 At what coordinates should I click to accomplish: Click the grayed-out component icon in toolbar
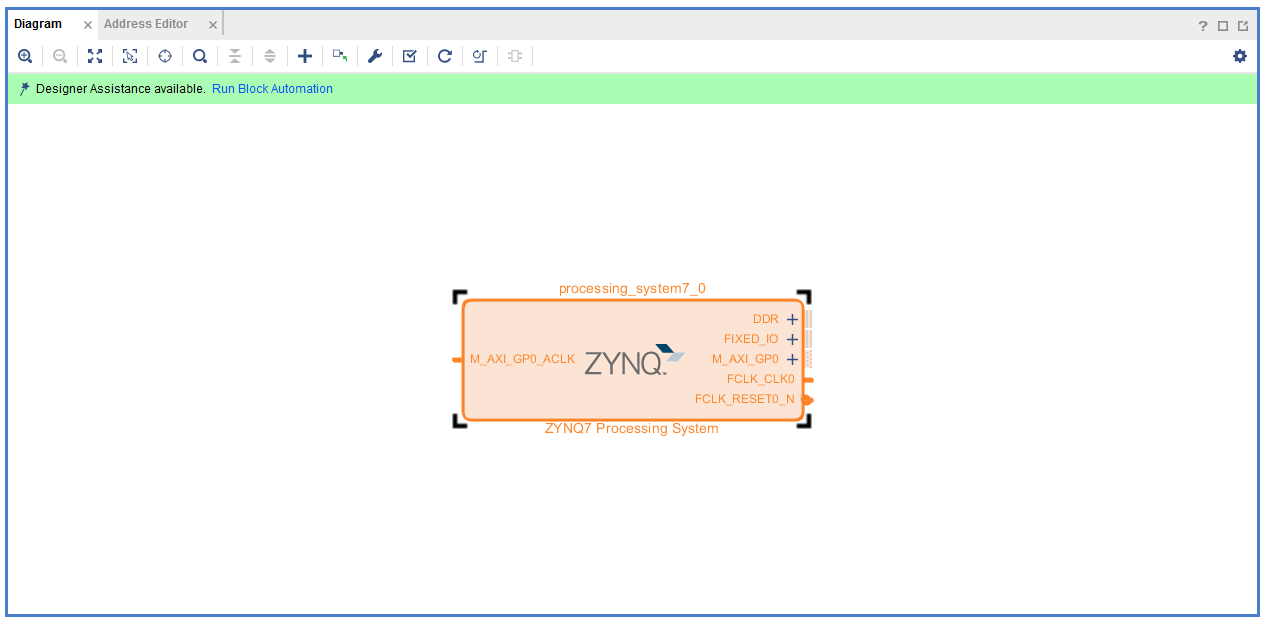click(x=515, y=56)
